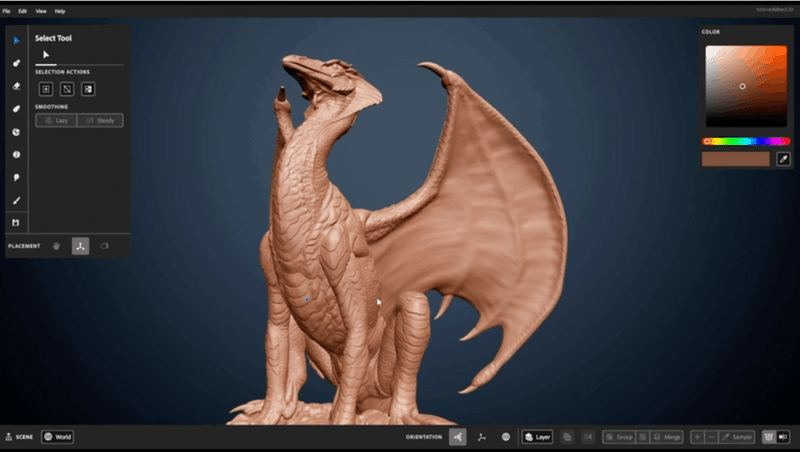Enable Lazy smoothing
This screenshot has width=800, height=452.
56,120
